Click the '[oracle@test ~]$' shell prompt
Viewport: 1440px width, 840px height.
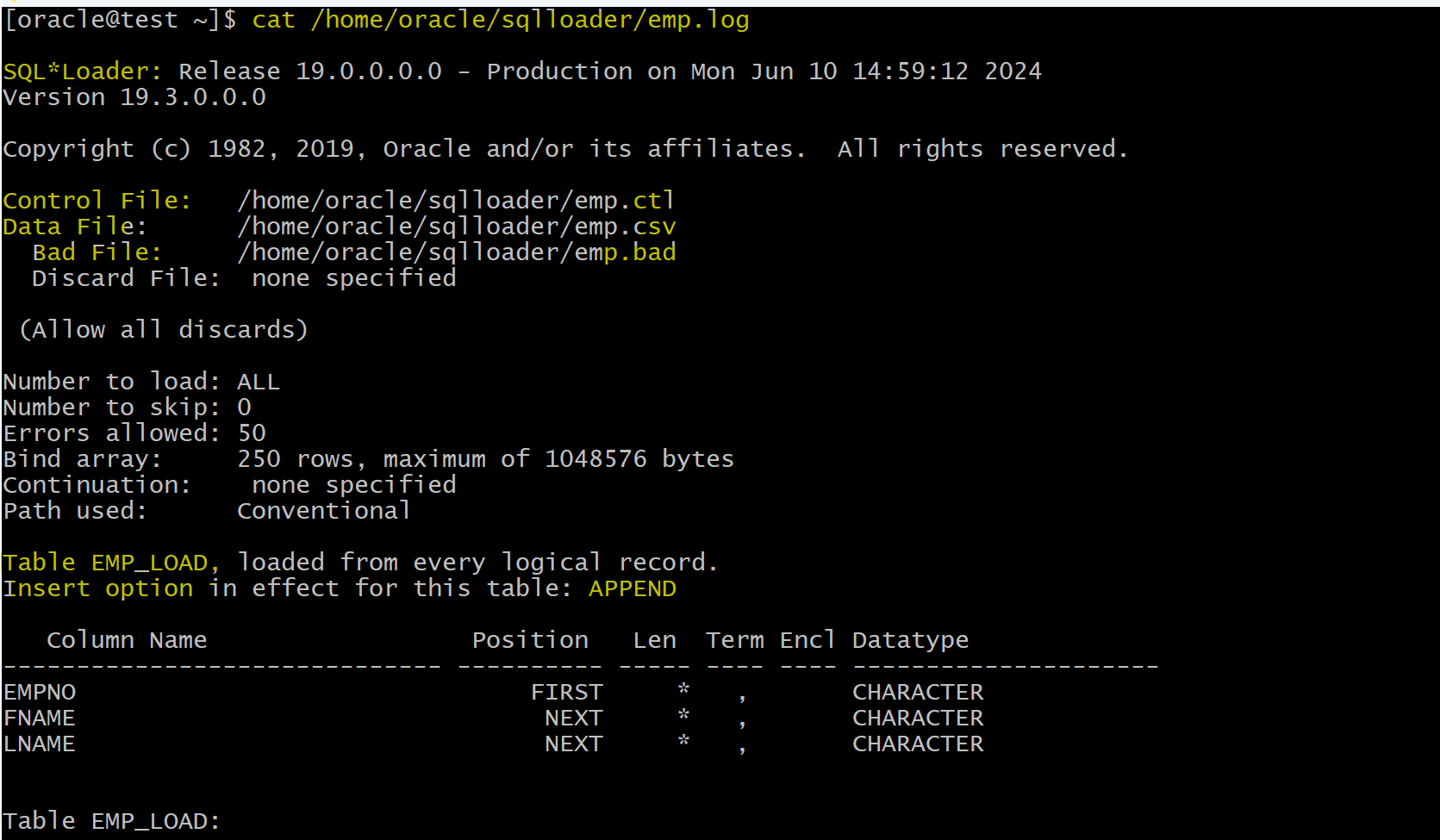pyautogui.click(x=120, y=20)
